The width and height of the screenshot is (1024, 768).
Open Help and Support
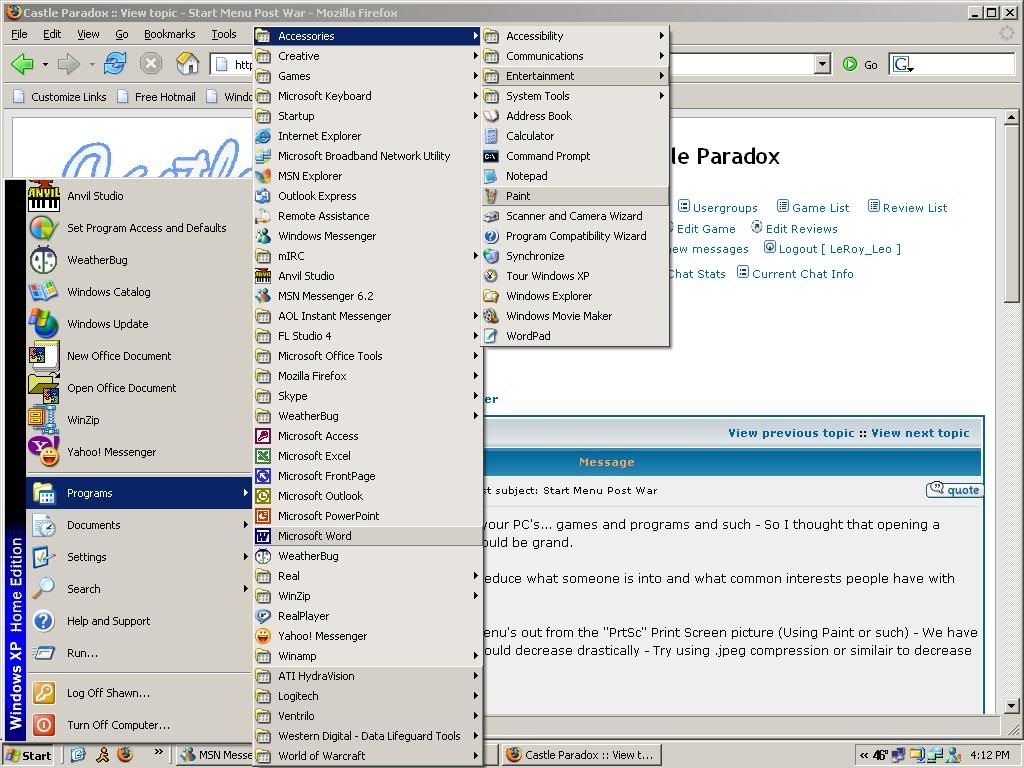coord(138,621)
